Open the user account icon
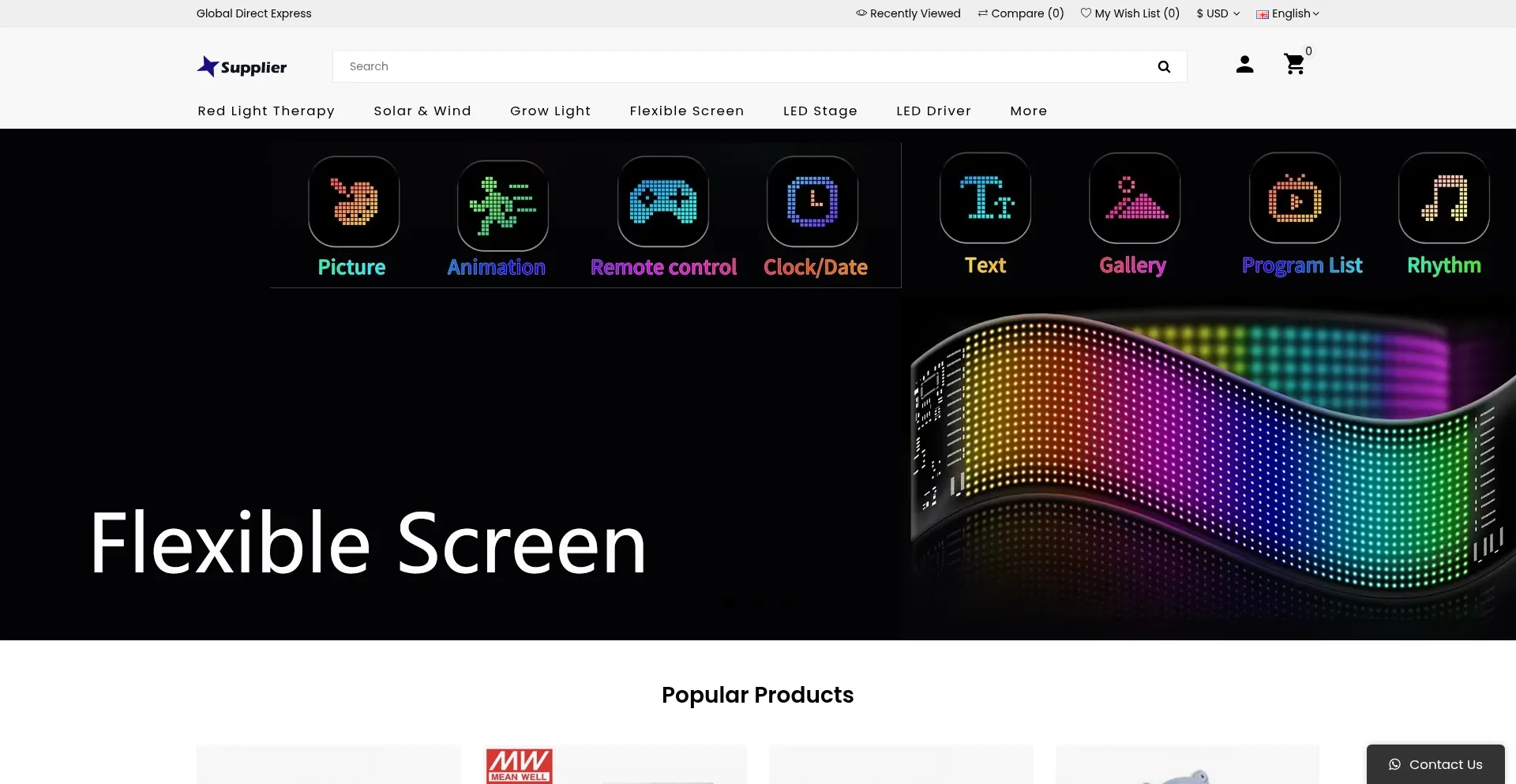1516x784 pixels. click(1244, 65)
